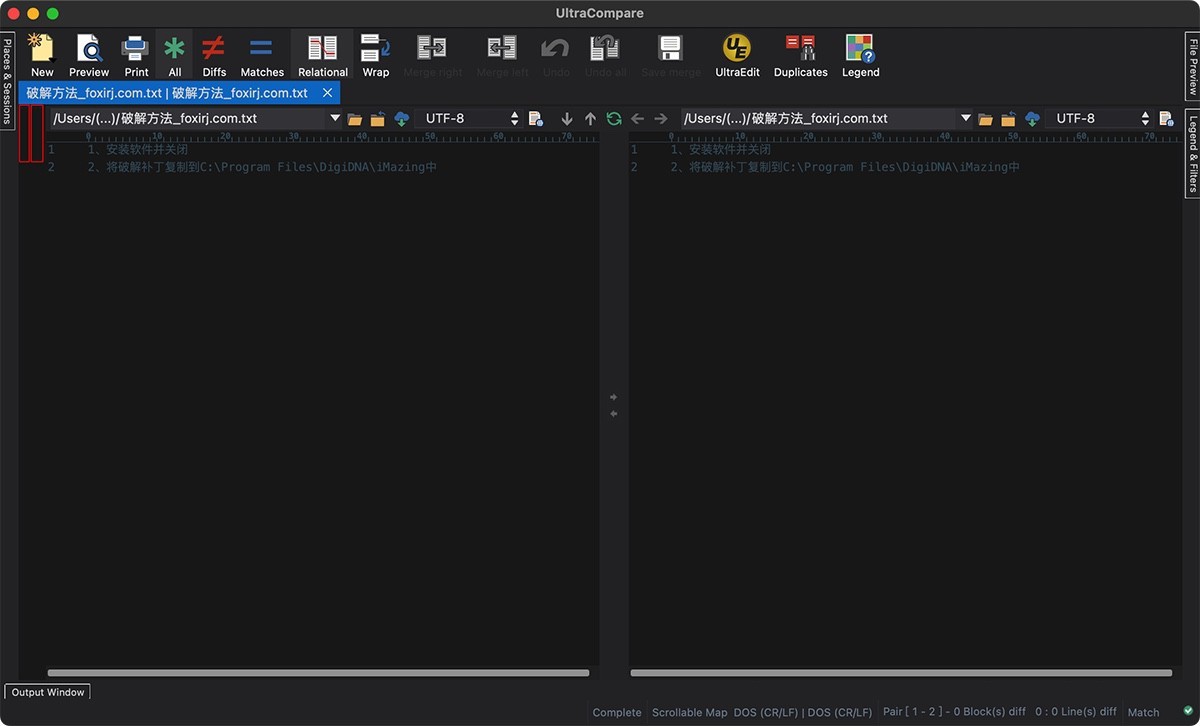Image resolution: width=1200 pixels, height=726 pixels.
Task: Select the Matches comparison mode icon
Action: point(262,55)
